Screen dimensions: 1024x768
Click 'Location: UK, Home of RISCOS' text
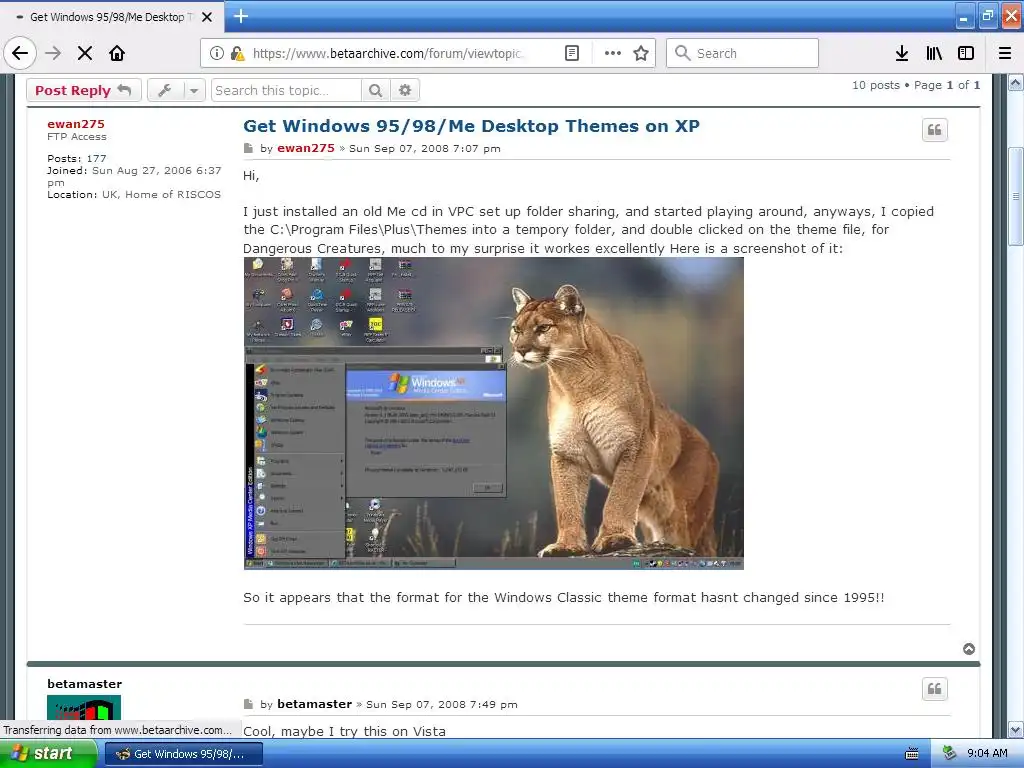click(x=134, y=195)
